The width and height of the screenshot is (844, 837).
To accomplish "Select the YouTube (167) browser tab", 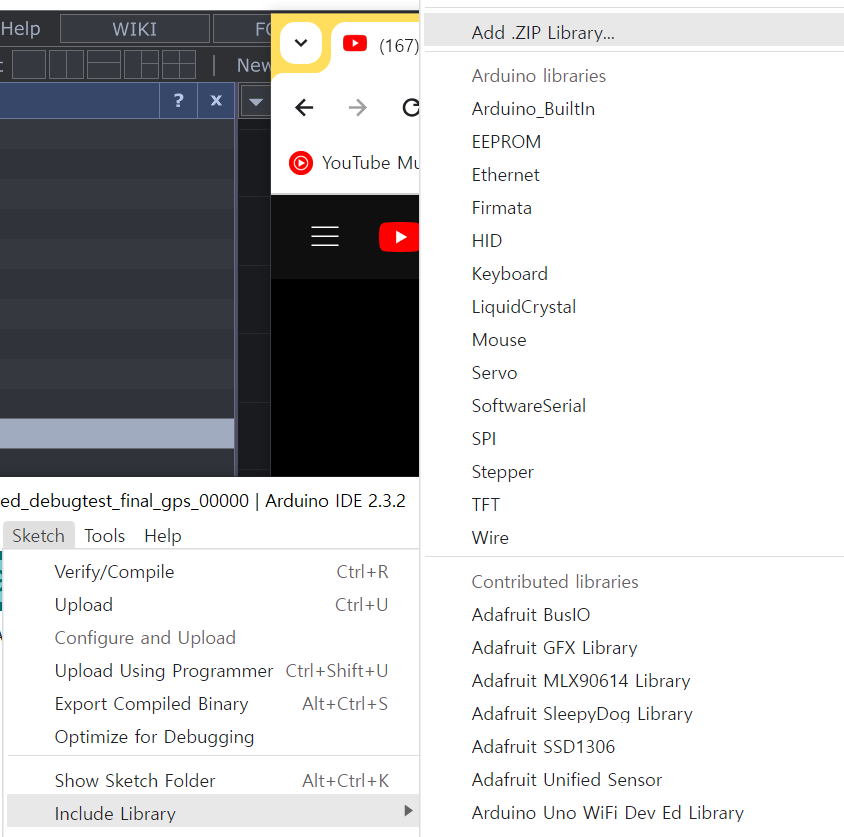I will tap(379, 45).
